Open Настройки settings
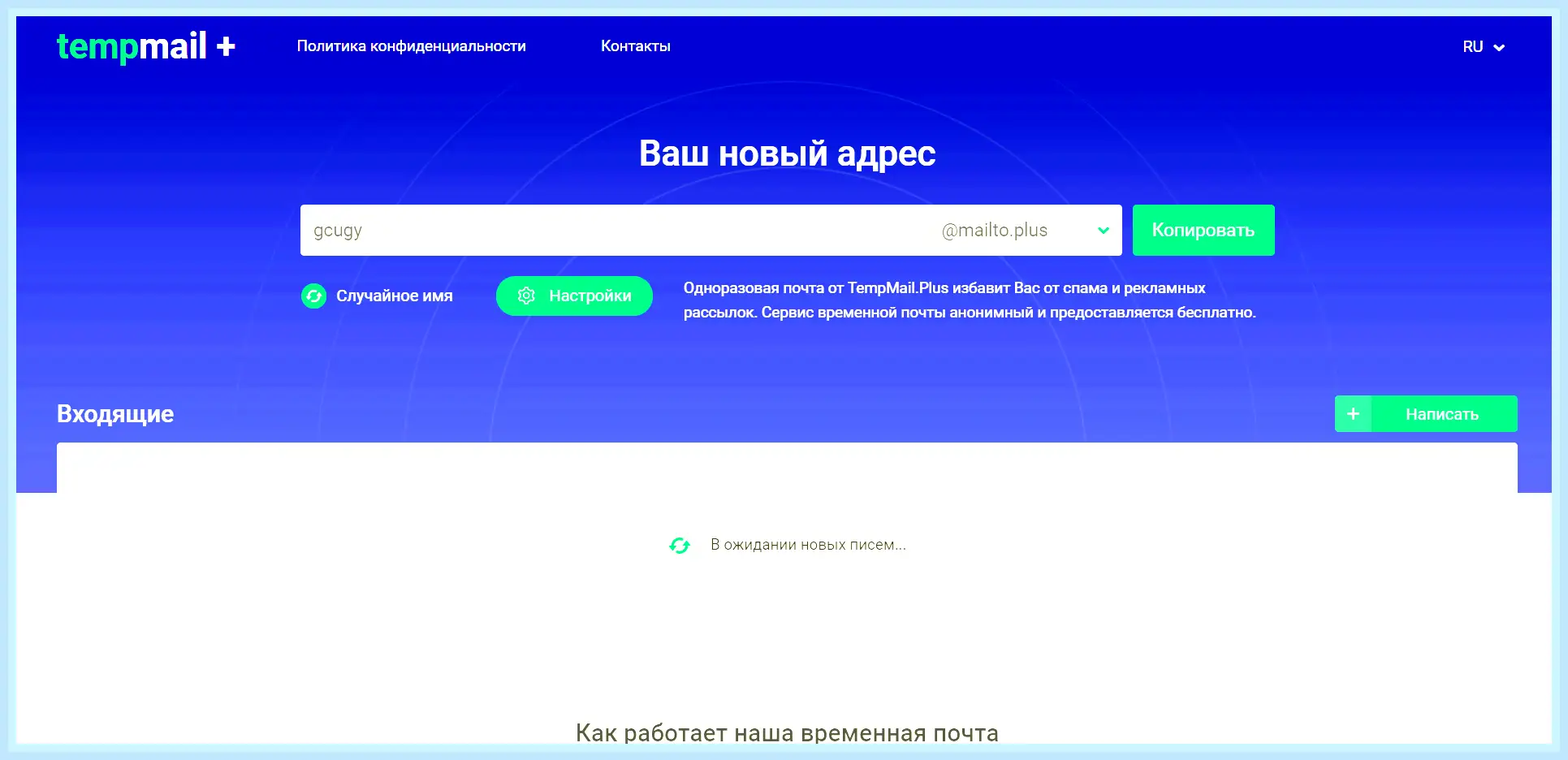Viewport: 1568px width, 760px height. 574,296
